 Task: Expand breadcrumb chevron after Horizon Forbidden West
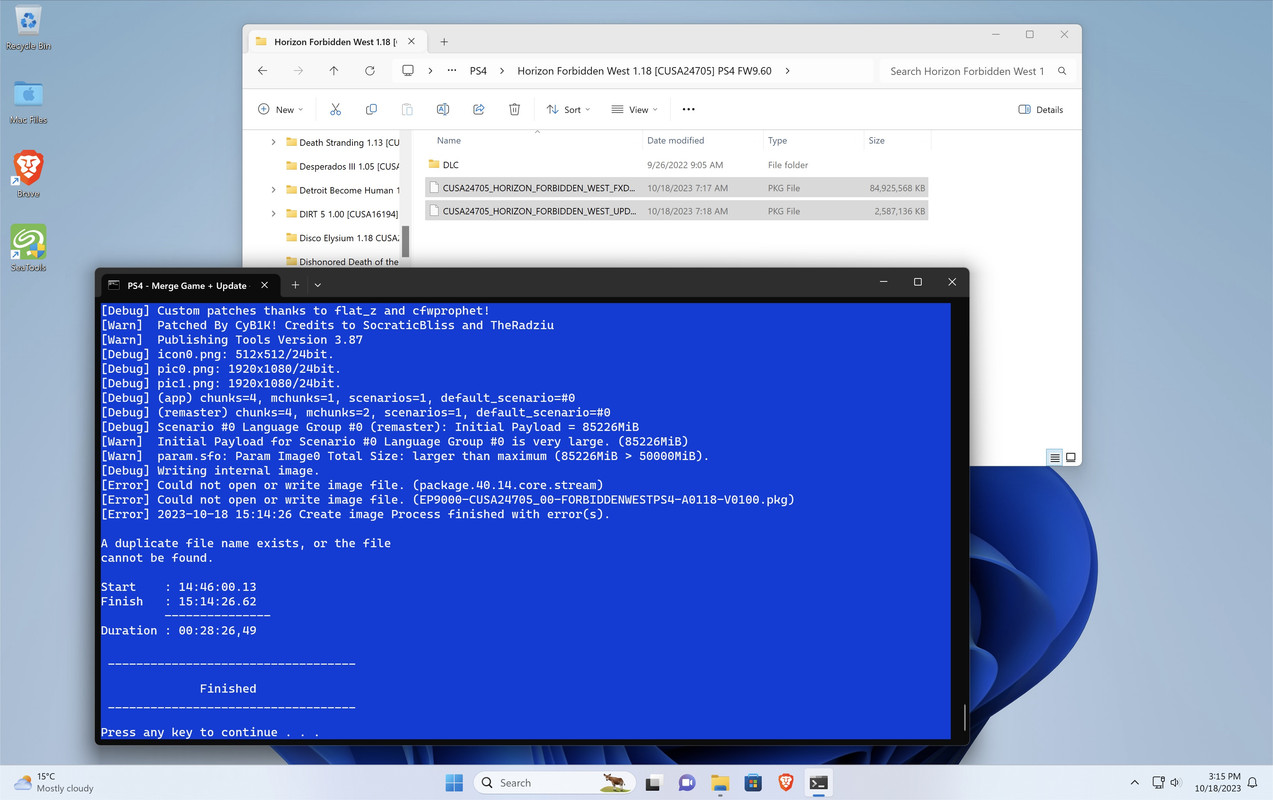(788, 71)
